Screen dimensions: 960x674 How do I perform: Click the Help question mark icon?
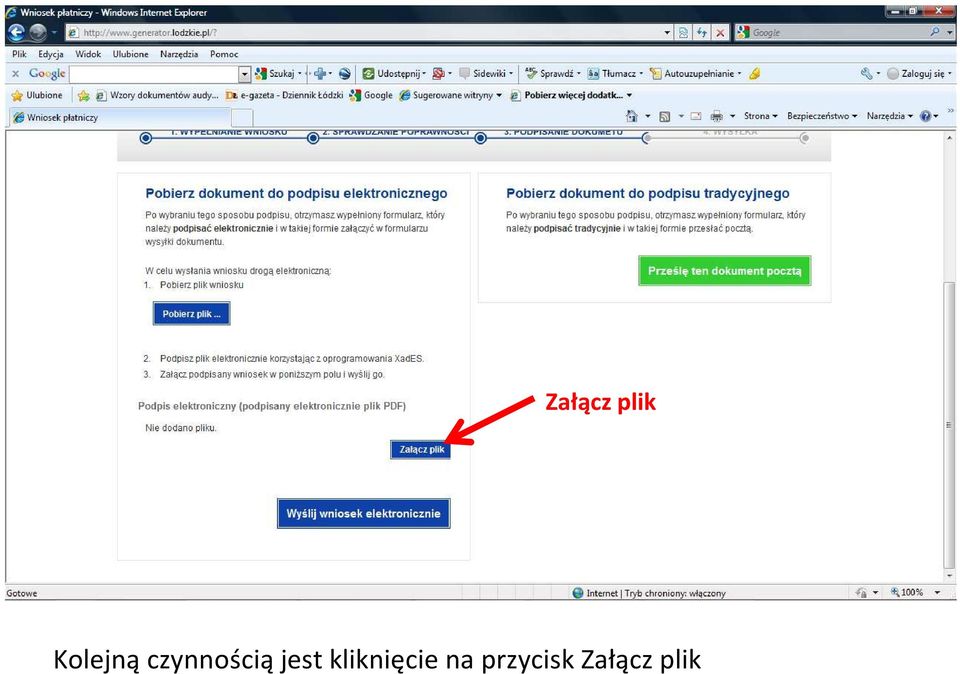926,116
